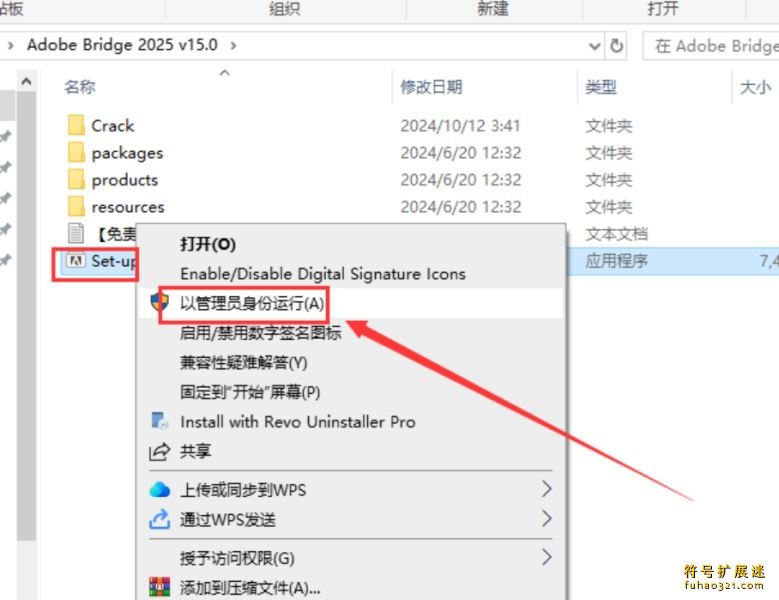Expand the 授予访问权限 submenu arrow
Screen dimensions: 779x600
click(x=546, y=557)
